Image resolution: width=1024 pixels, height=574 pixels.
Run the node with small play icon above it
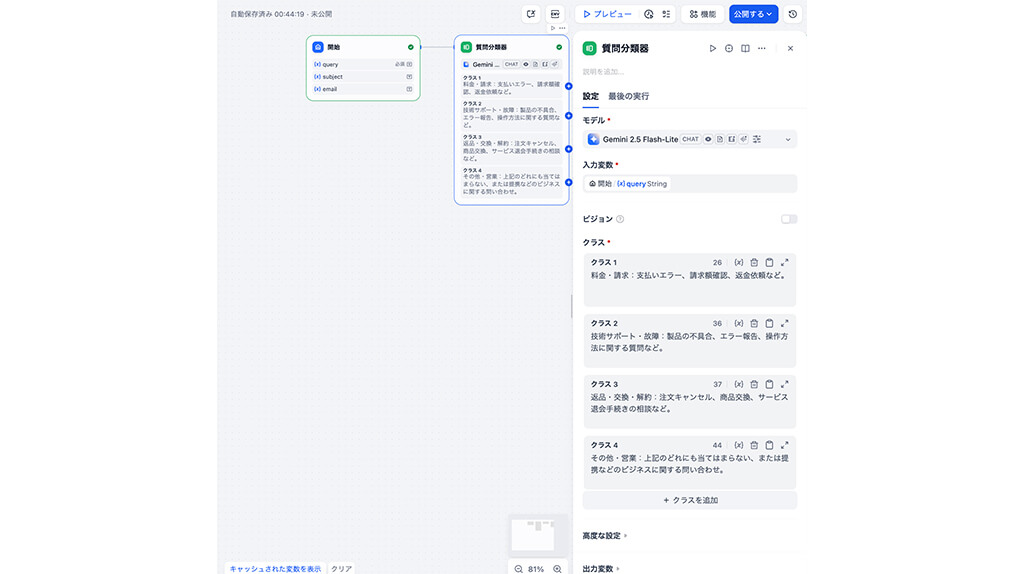[552, 28]
